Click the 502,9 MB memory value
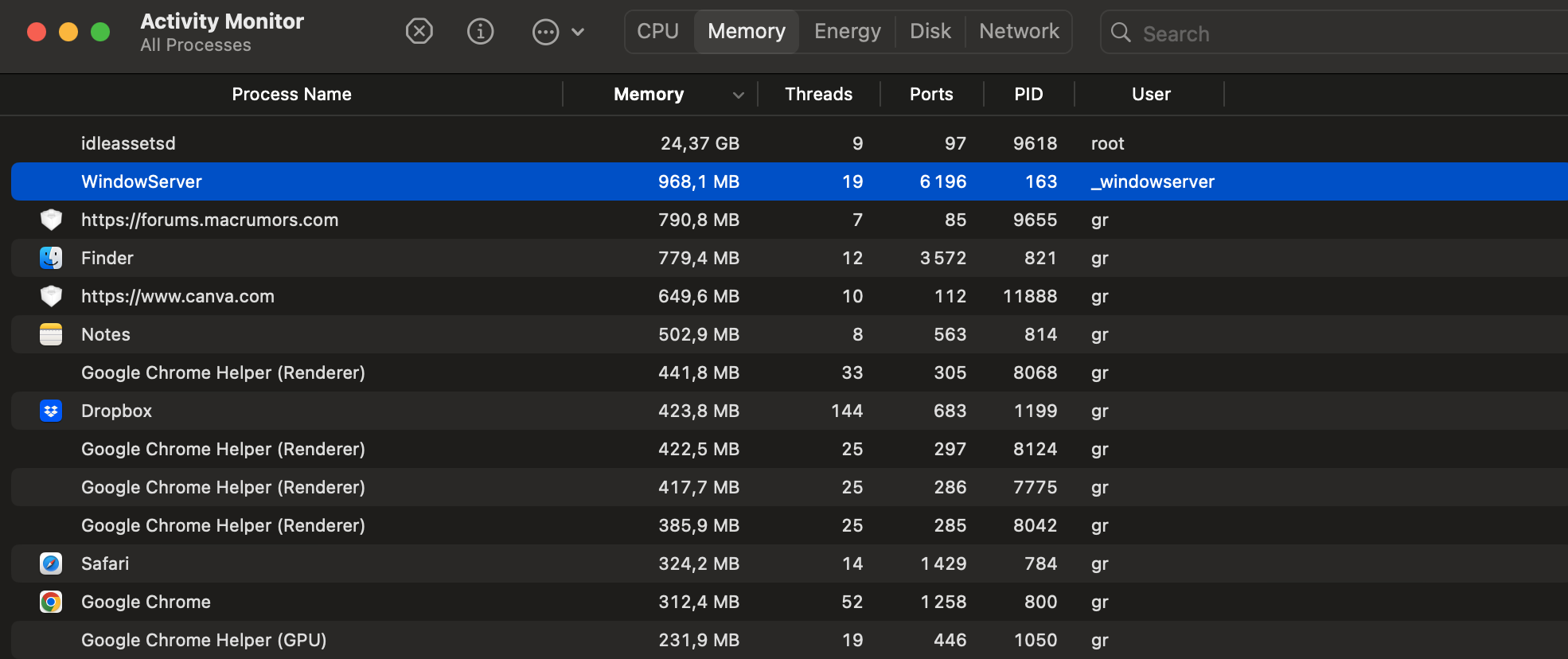 coord(699,334)
